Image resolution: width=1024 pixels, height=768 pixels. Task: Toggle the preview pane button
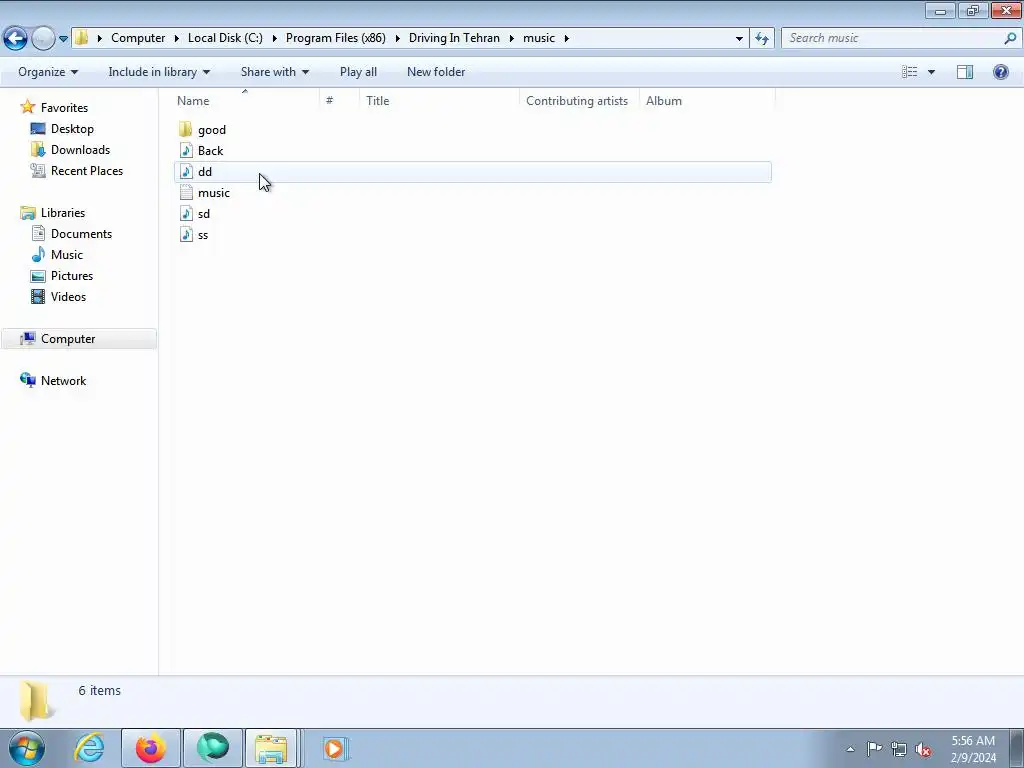(965, 72)
